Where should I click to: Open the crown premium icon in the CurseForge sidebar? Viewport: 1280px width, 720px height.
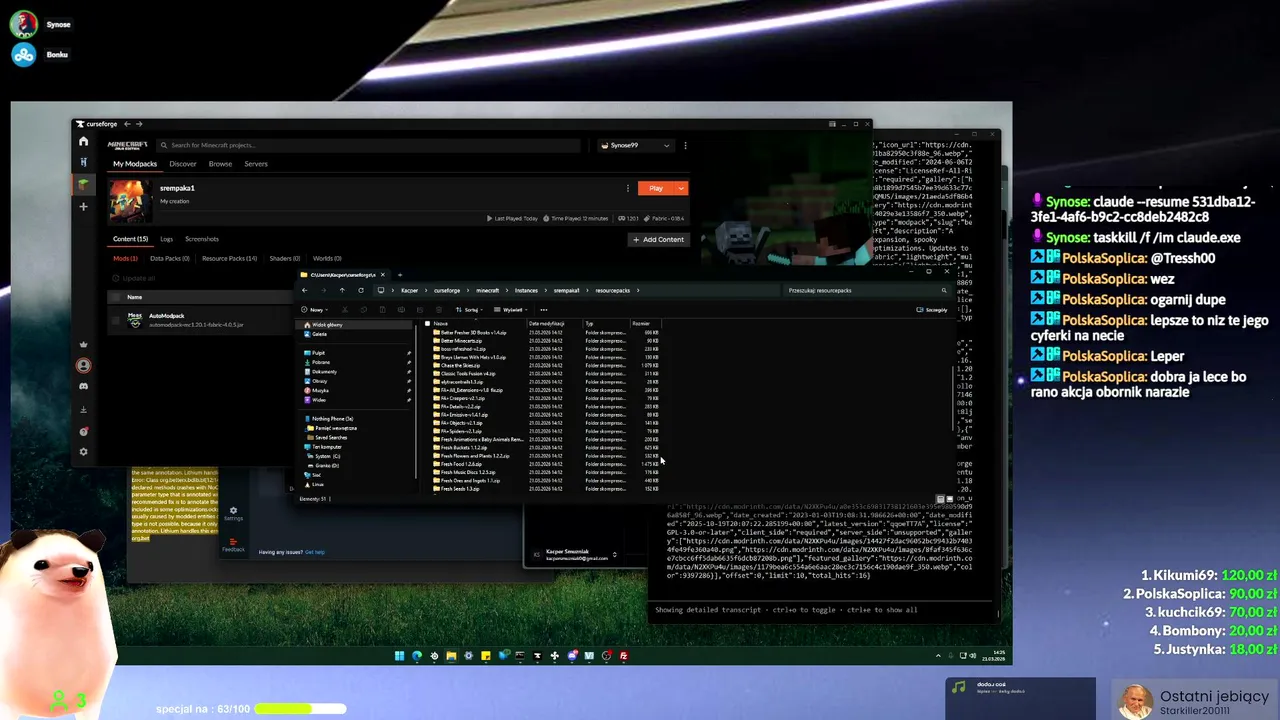click(84, 344)
